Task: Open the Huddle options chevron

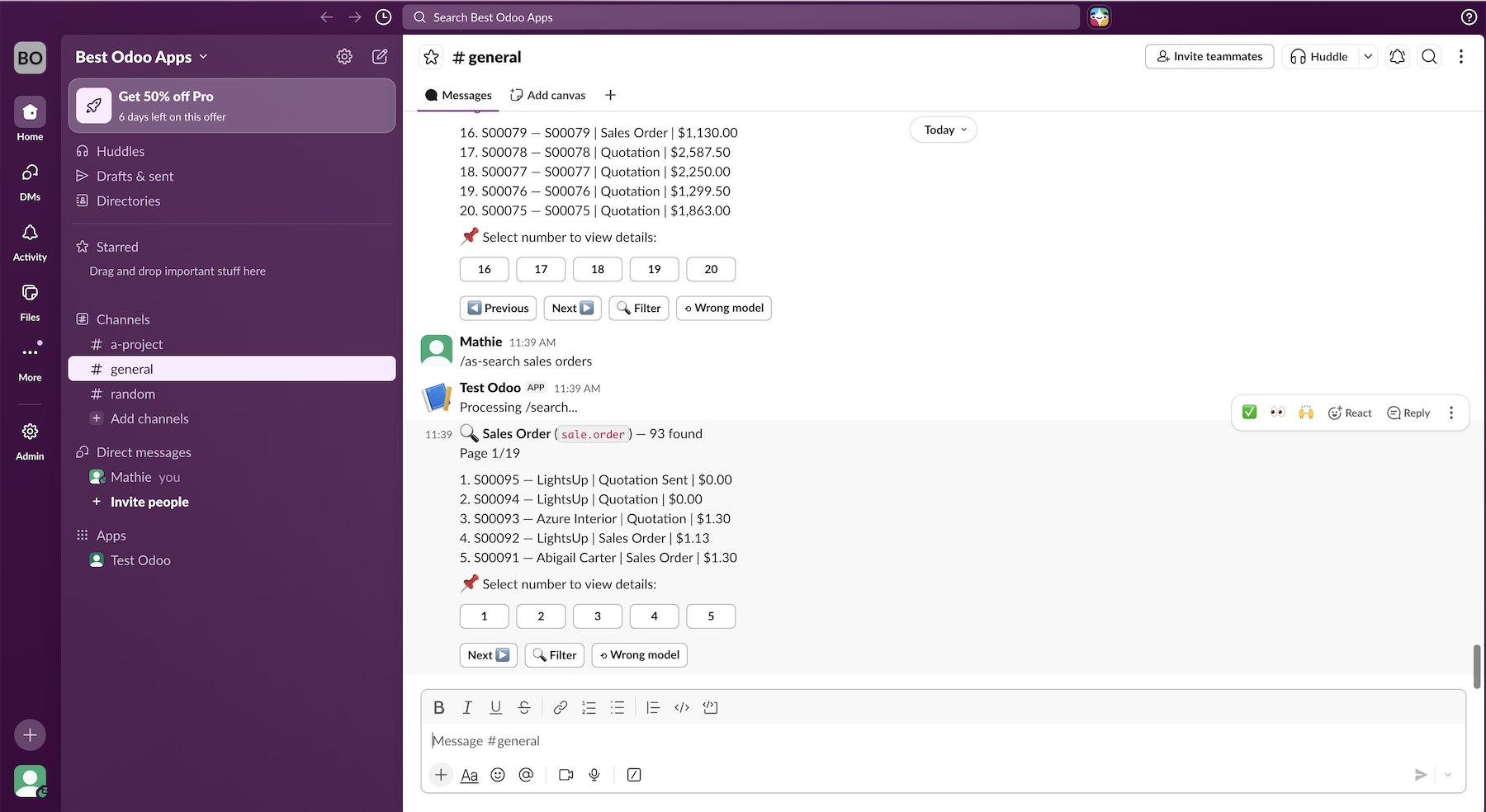Action: point(1368,56)
